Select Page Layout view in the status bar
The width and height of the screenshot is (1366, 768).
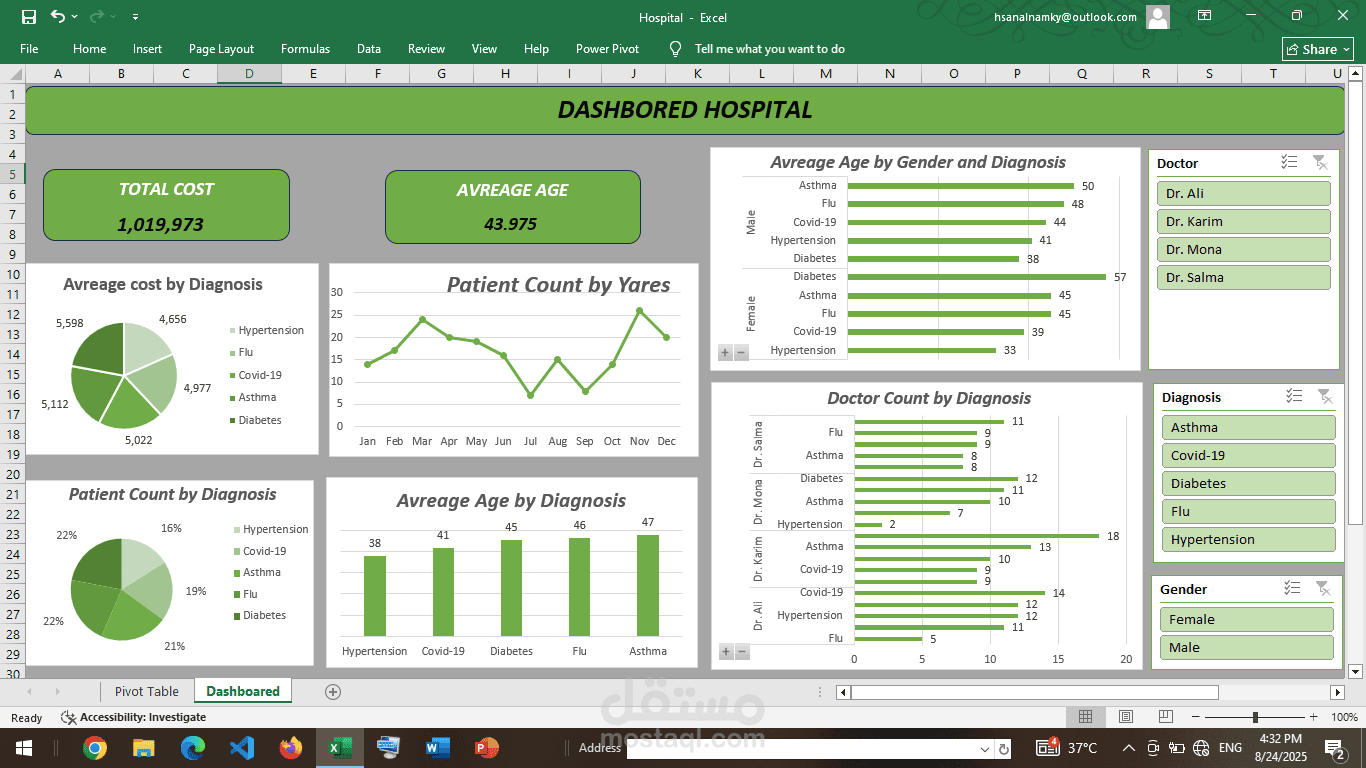pos(1126,717)
